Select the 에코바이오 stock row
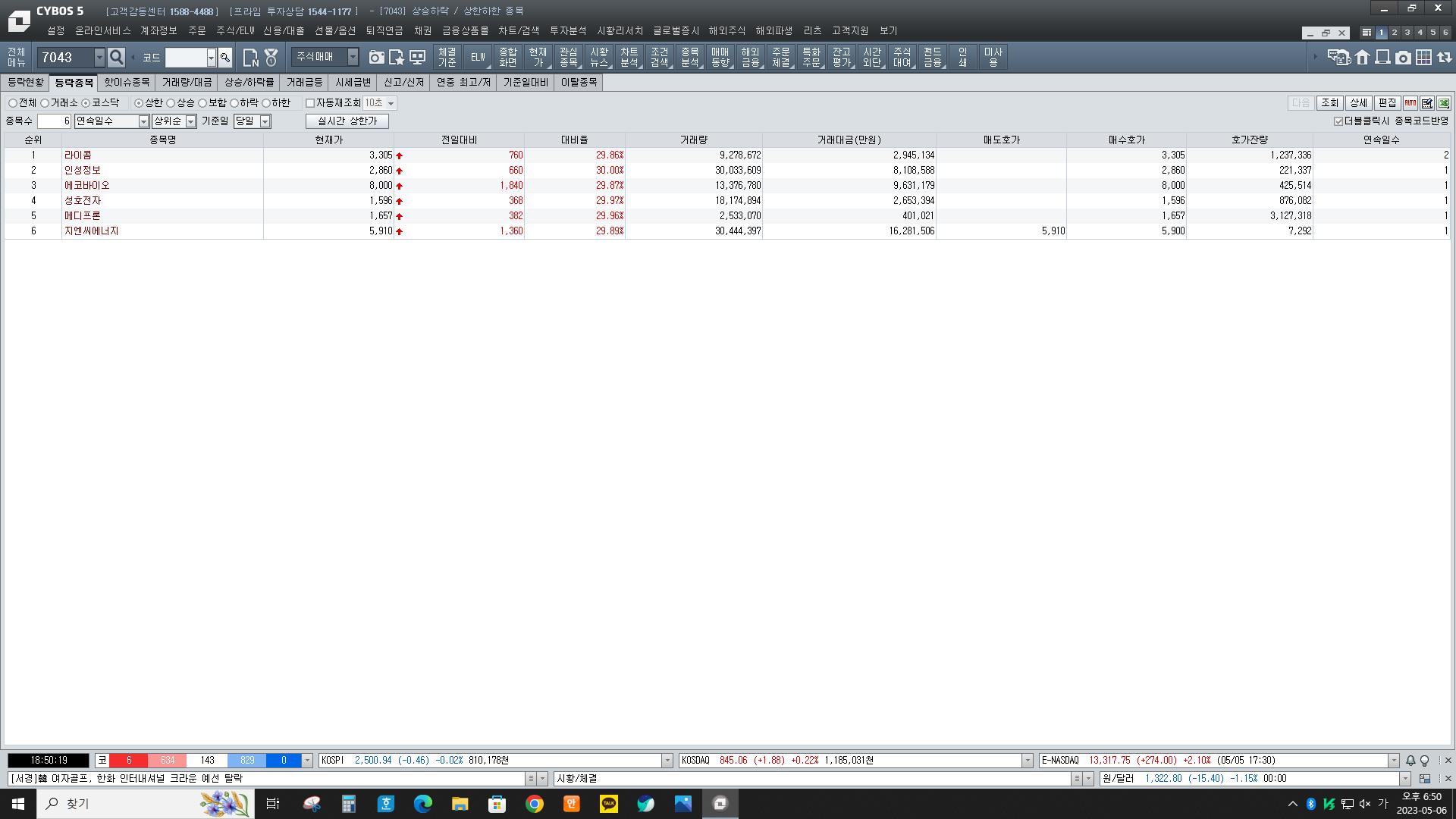Screen dimensions: 1456x819 pos(727,186)
